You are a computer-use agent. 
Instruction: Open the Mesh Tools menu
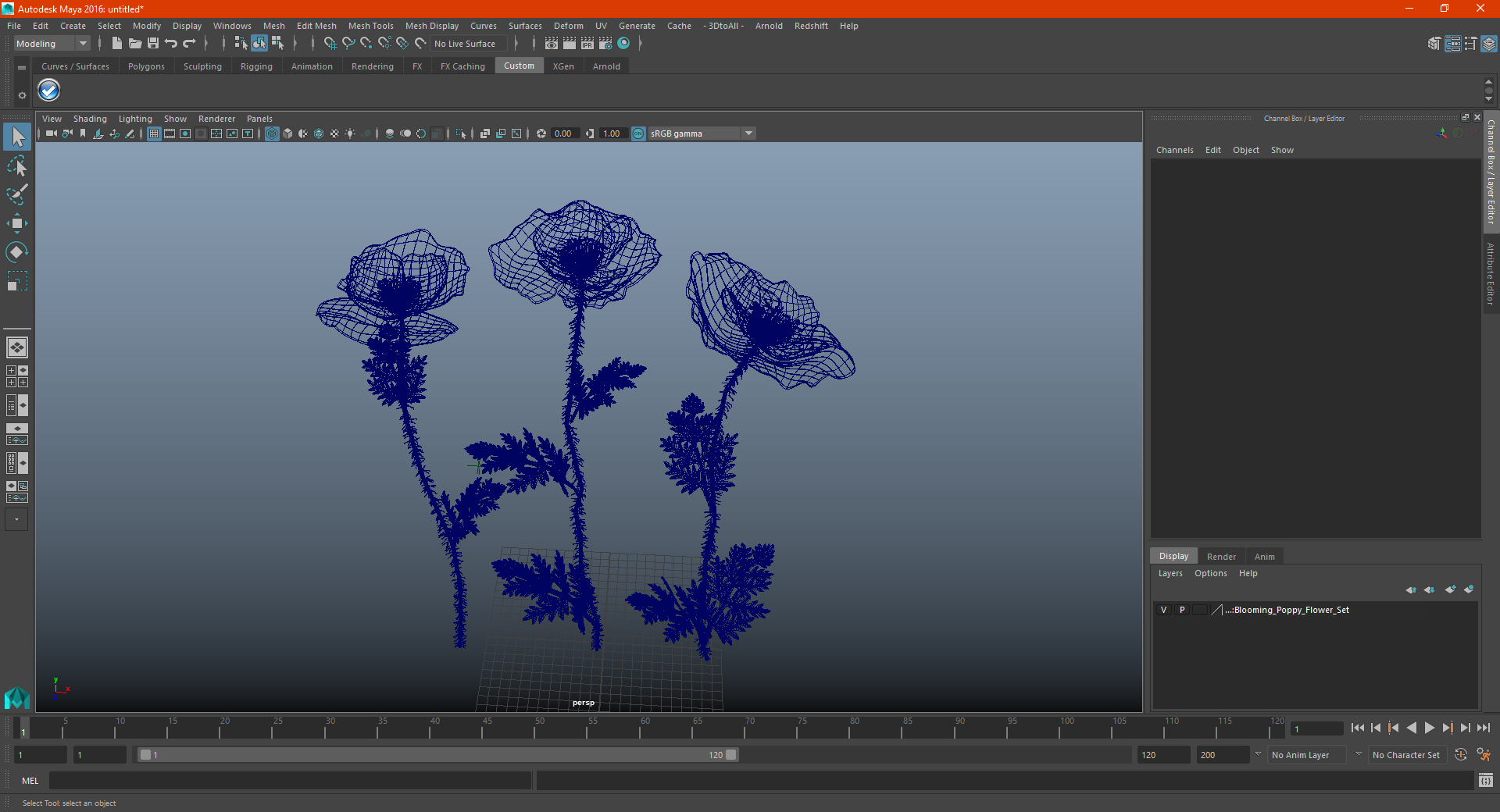point(370,26)
